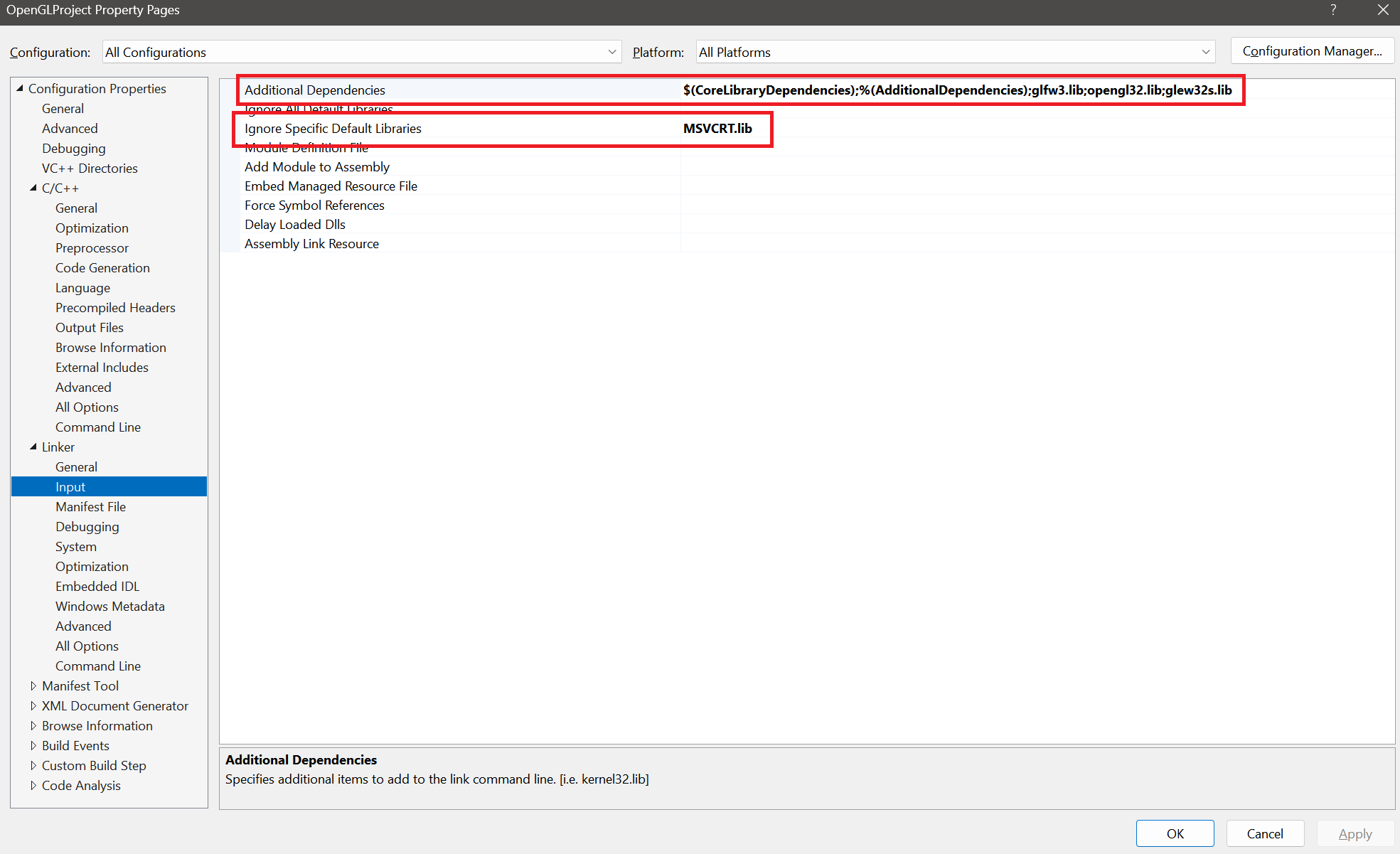Expand the Manifest Tool node
This screenshot has height=854, width=1400.
click(33, 685)
